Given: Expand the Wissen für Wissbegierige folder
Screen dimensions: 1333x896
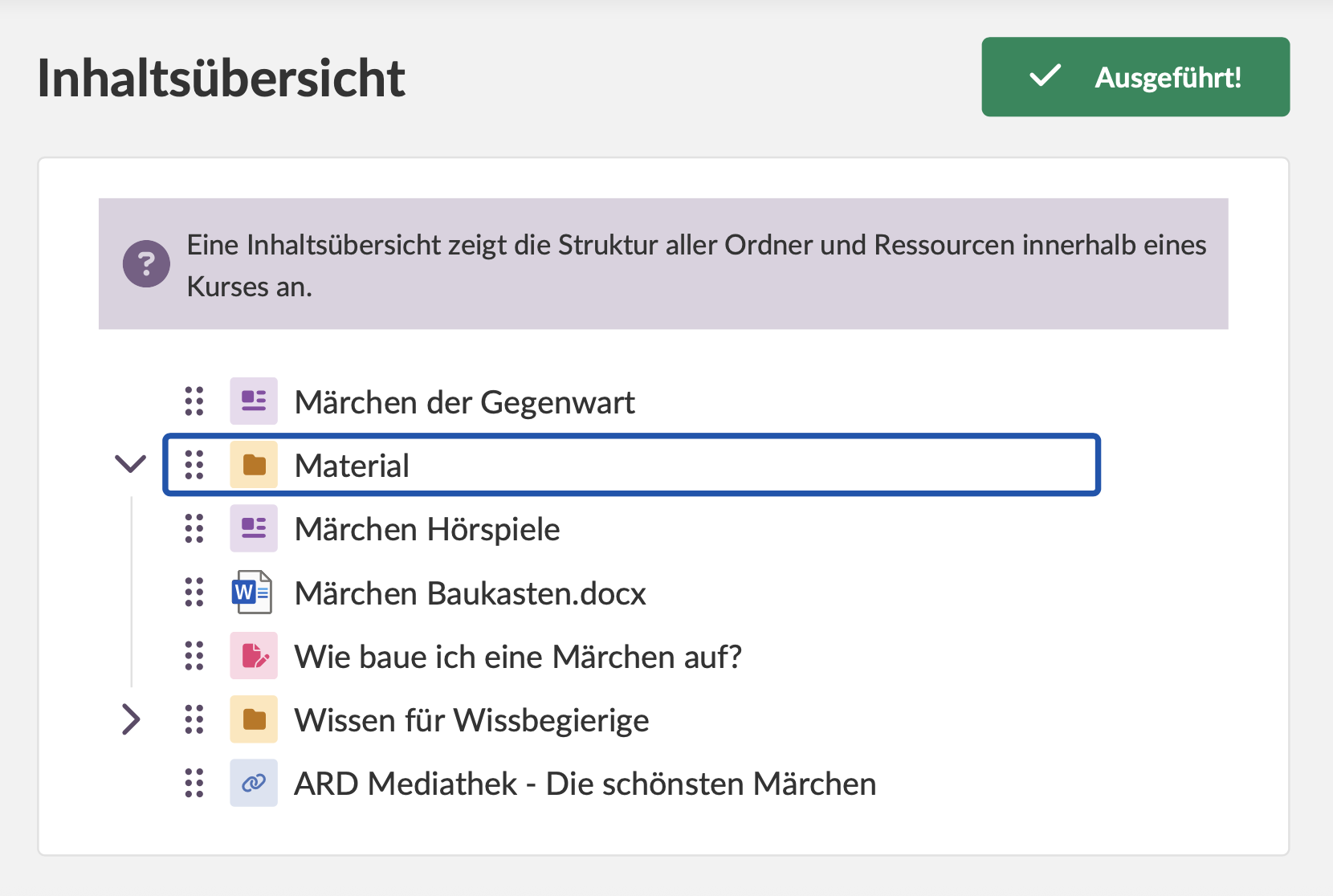Looking at the screenshot, I should pos(131,719).
